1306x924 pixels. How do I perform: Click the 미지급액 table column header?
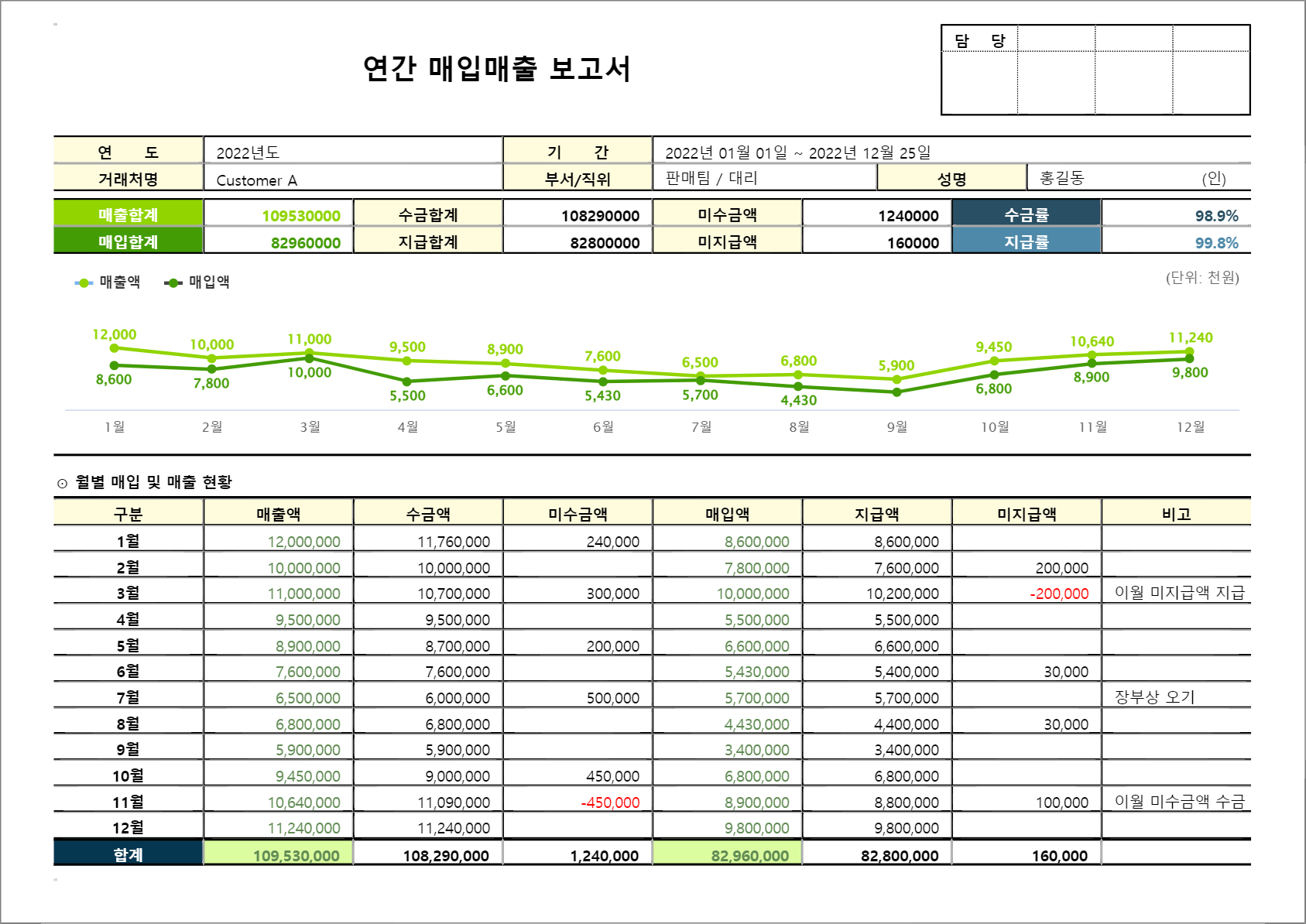[x=1027, y=513]
